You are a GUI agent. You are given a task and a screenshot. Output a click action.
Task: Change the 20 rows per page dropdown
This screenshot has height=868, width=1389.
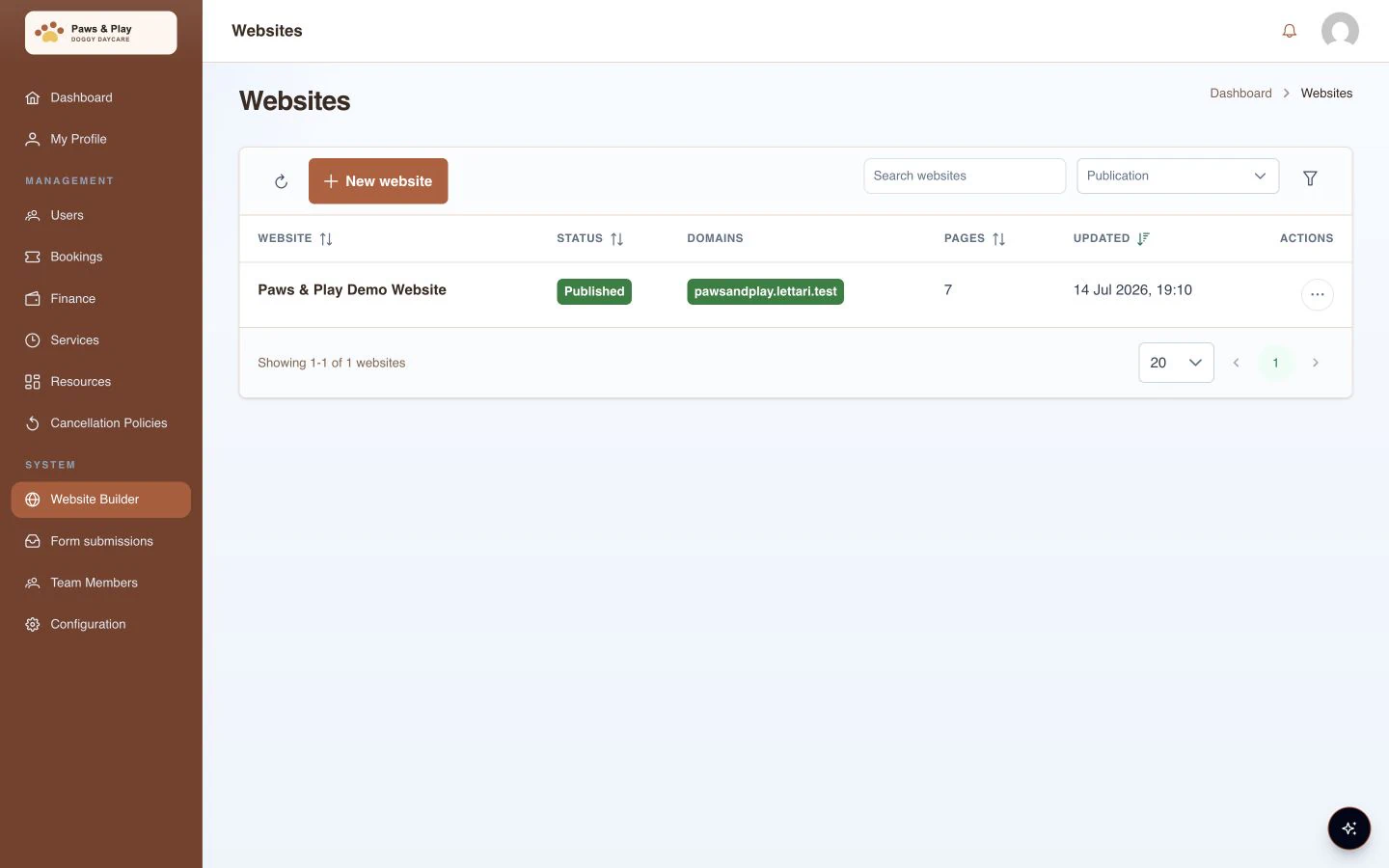pyautogui.click(x=1176, y=363)
